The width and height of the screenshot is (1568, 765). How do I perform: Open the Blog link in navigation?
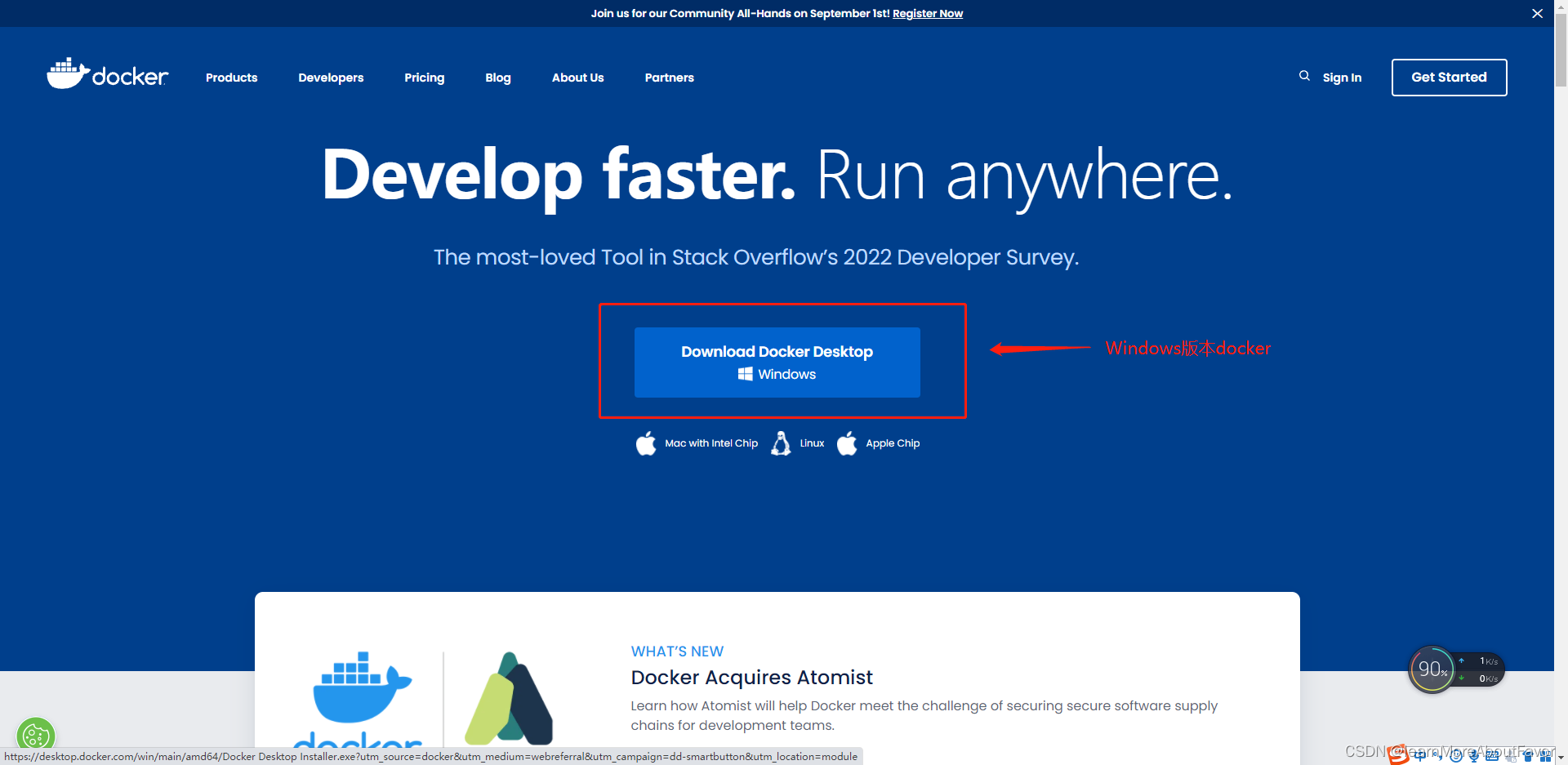pos(498,78)
